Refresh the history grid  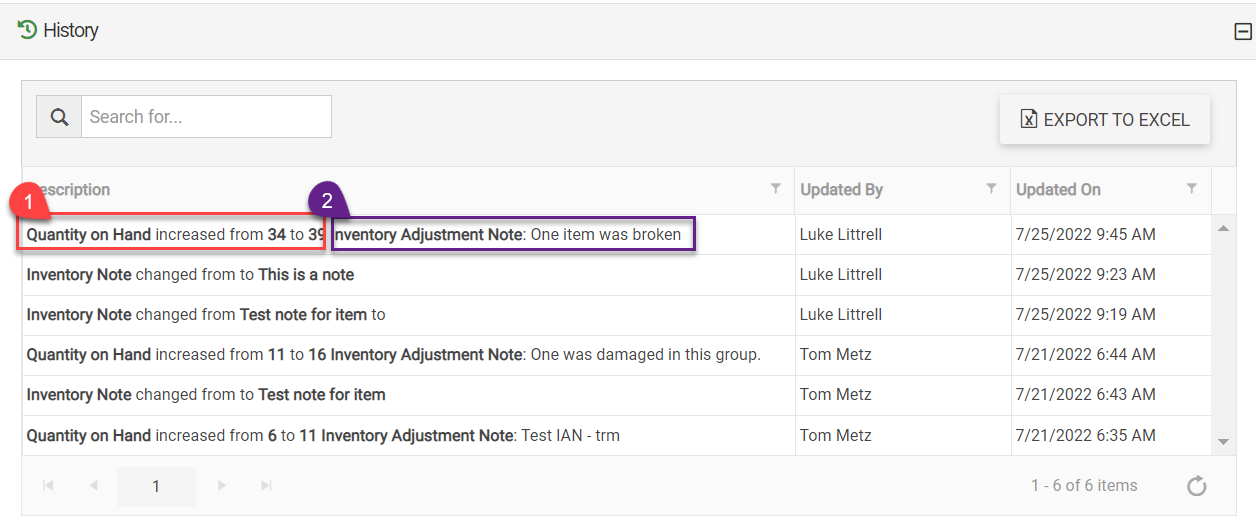coord(1196,486)
